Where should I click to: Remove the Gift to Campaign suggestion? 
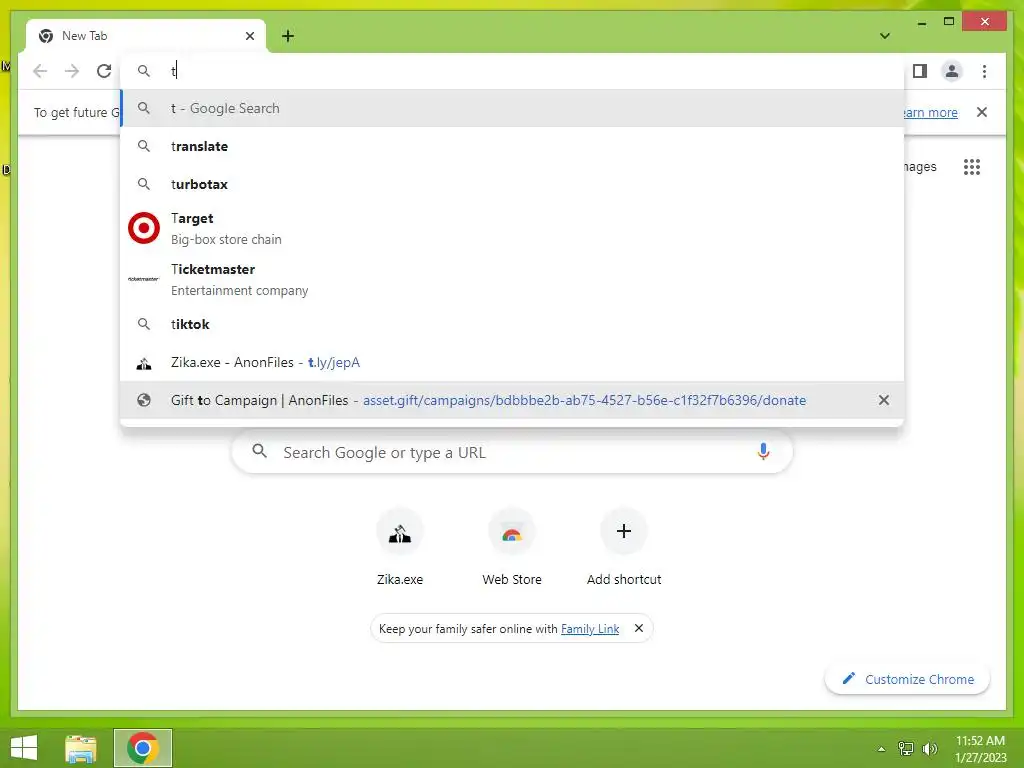[x=884, y=400]
